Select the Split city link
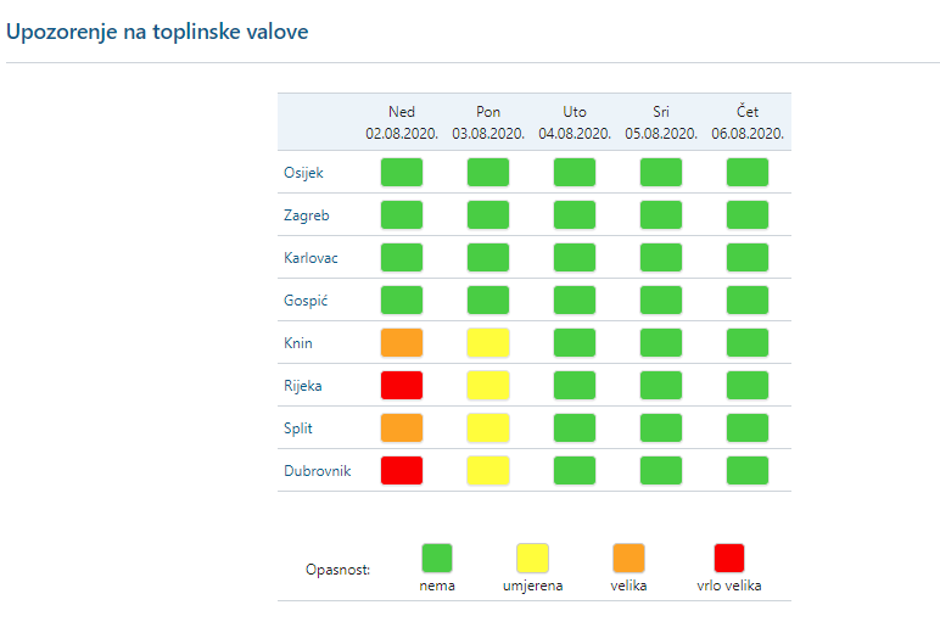940x633 pixels. tap(298, 428)
